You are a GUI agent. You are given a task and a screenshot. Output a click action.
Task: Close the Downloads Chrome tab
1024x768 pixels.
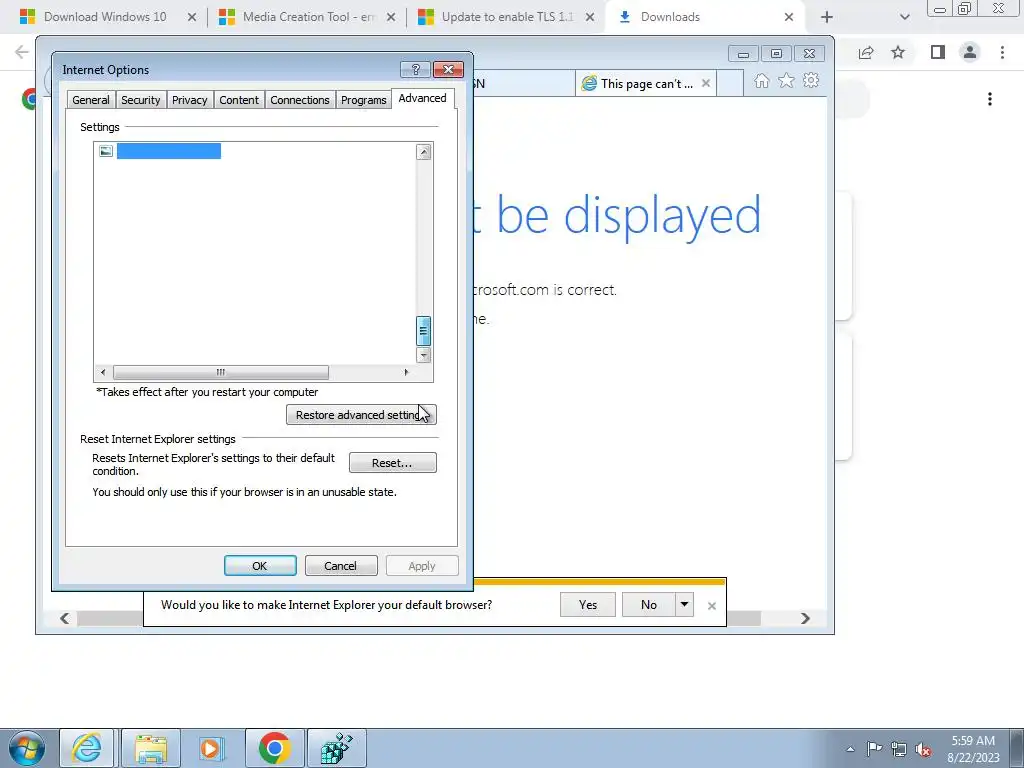[789, 17]
